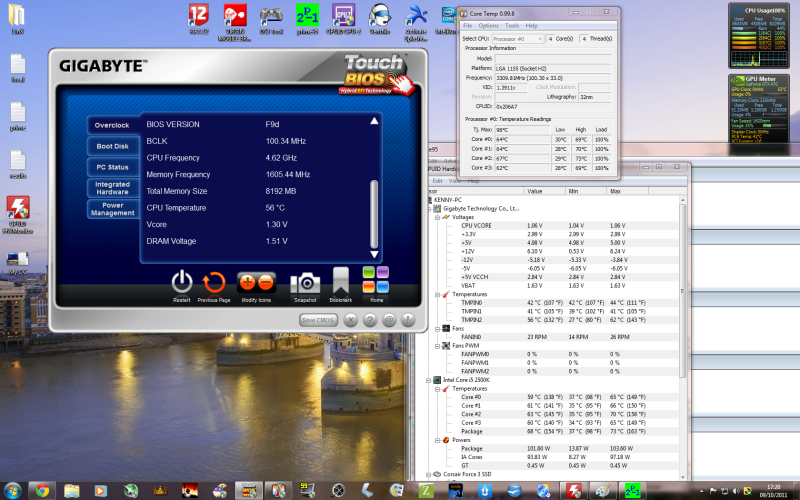Click the CPU Usage desktop gadget
The width and height of the screenshot is (800, 500).
[758, 36]
